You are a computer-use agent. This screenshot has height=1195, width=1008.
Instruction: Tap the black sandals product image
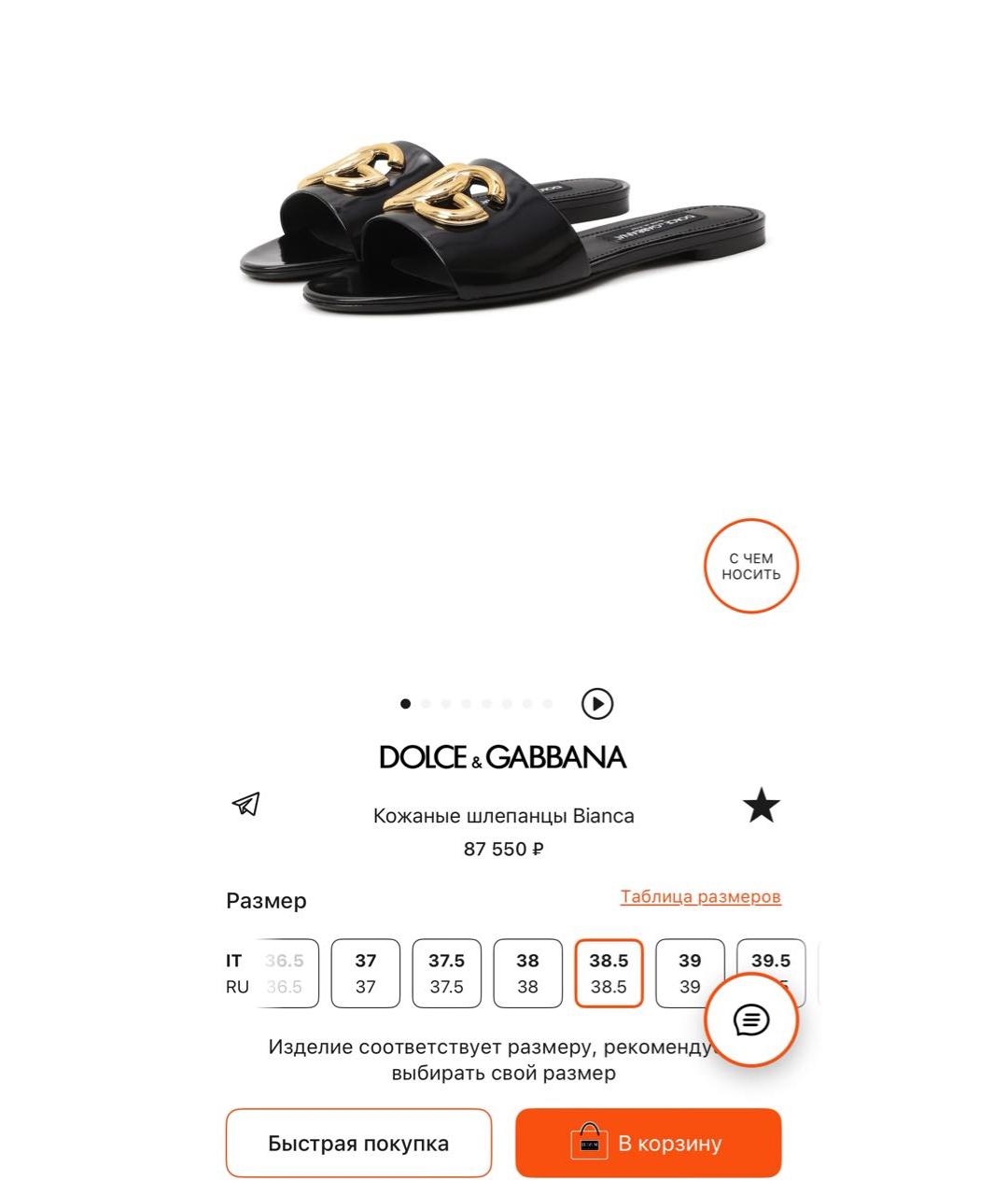tap(502, 228)
